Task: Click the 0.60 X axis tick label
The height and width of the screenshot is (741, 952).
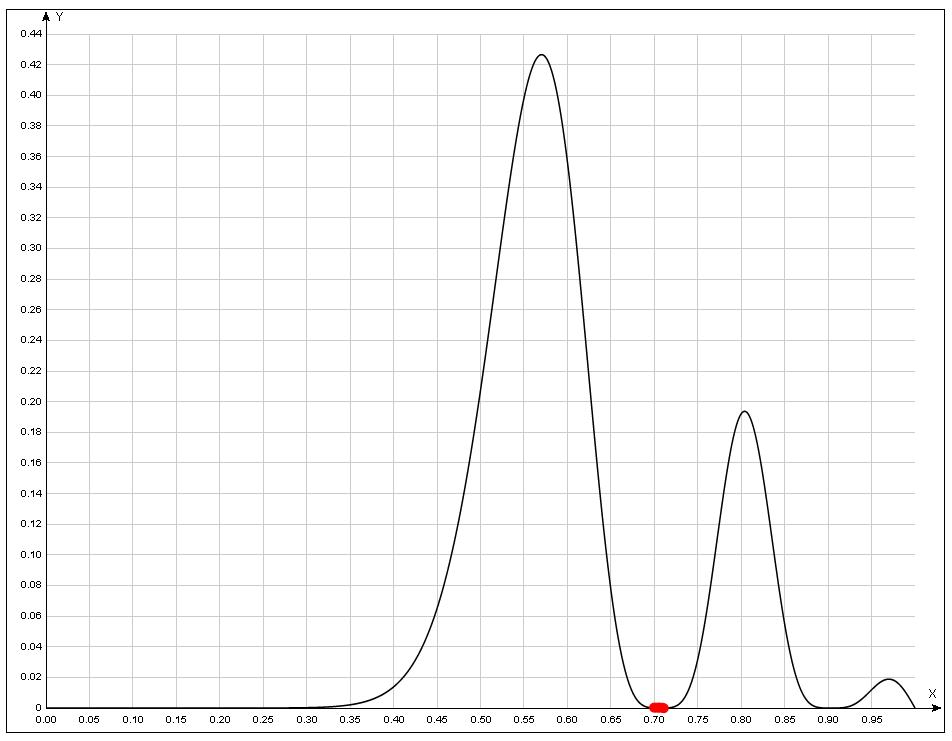Action: [568, 719]
